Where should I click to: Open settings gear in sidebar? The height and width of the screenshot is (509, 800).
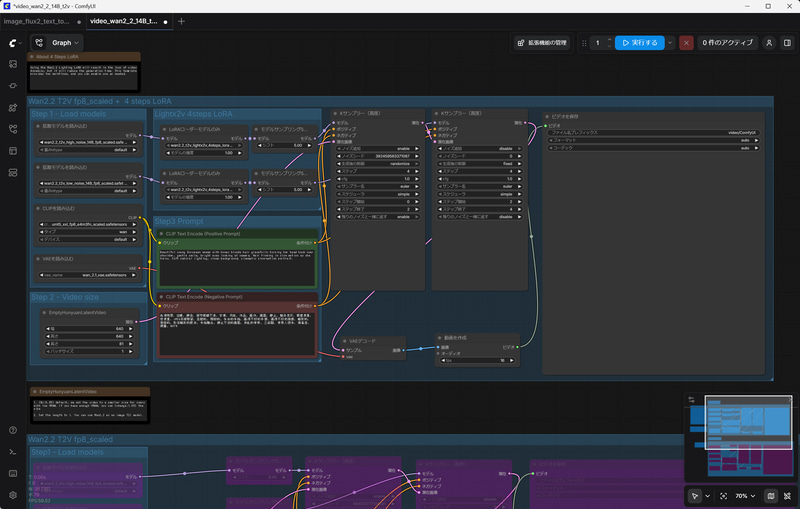coord(13,495)
